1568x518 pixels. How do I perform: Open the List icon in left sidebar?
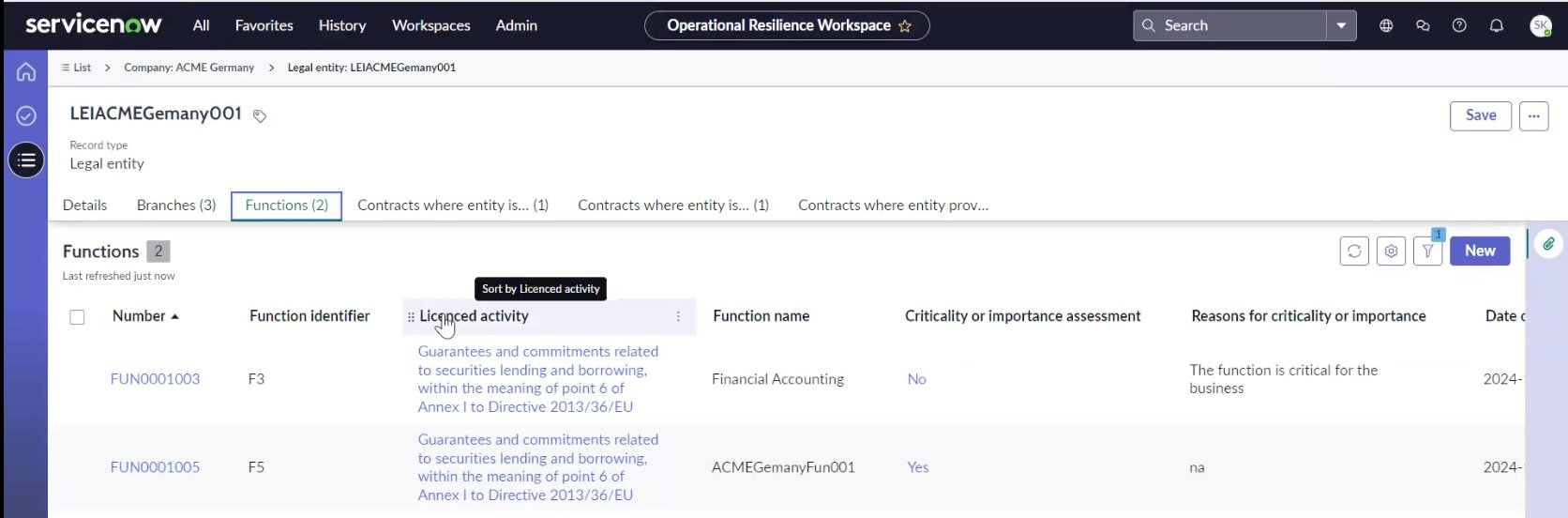tap(26, 160)
